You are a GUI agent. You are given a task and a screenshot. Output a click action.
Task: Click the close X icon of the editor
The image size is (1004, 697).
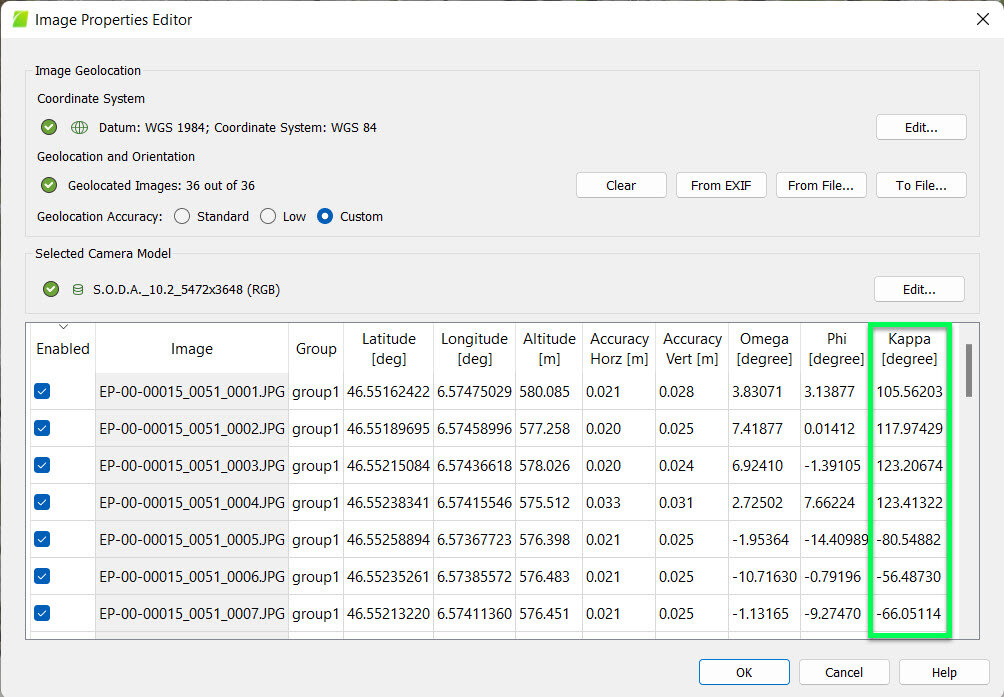coord(983,19)
